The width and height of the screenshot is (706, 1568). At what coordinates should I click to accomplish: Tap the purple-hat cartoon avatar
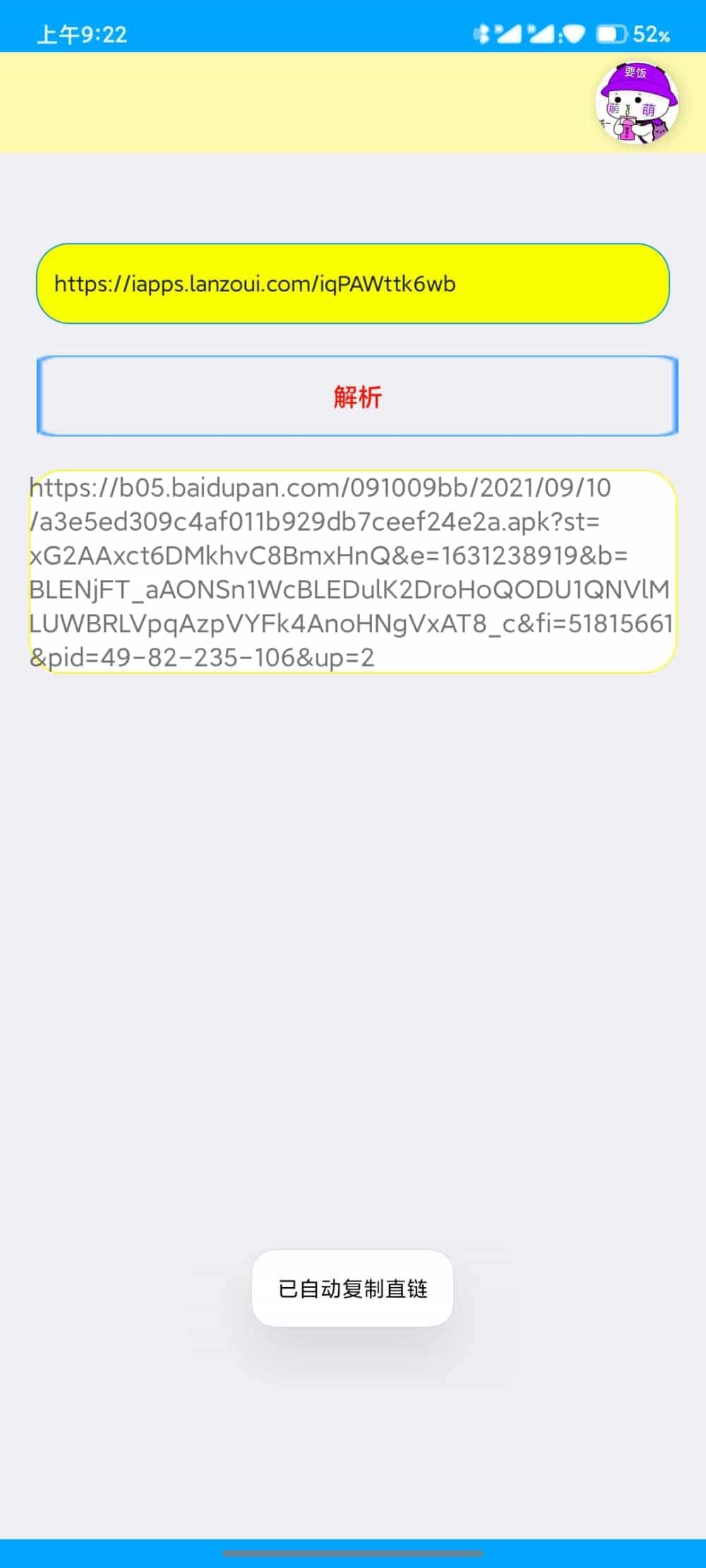click(638, 103)
